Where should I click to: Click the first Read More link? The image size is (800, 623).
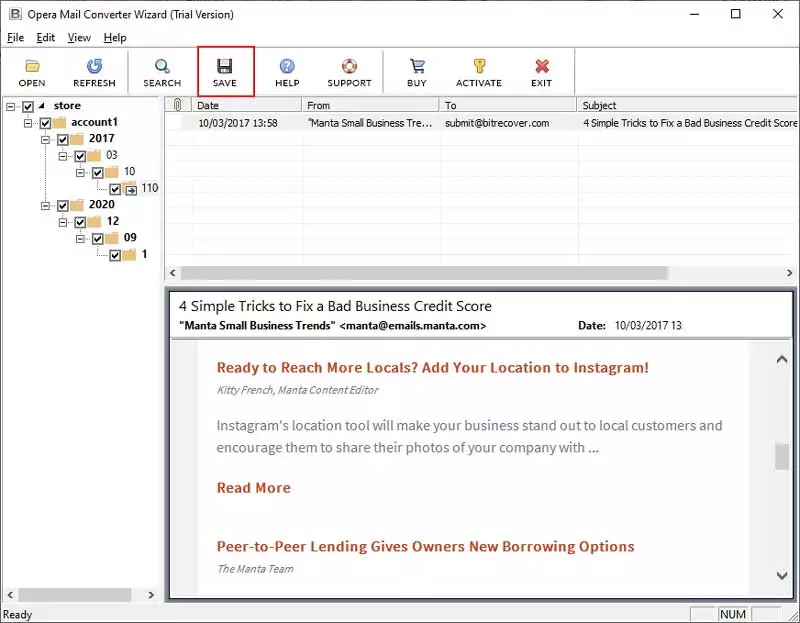253,488
